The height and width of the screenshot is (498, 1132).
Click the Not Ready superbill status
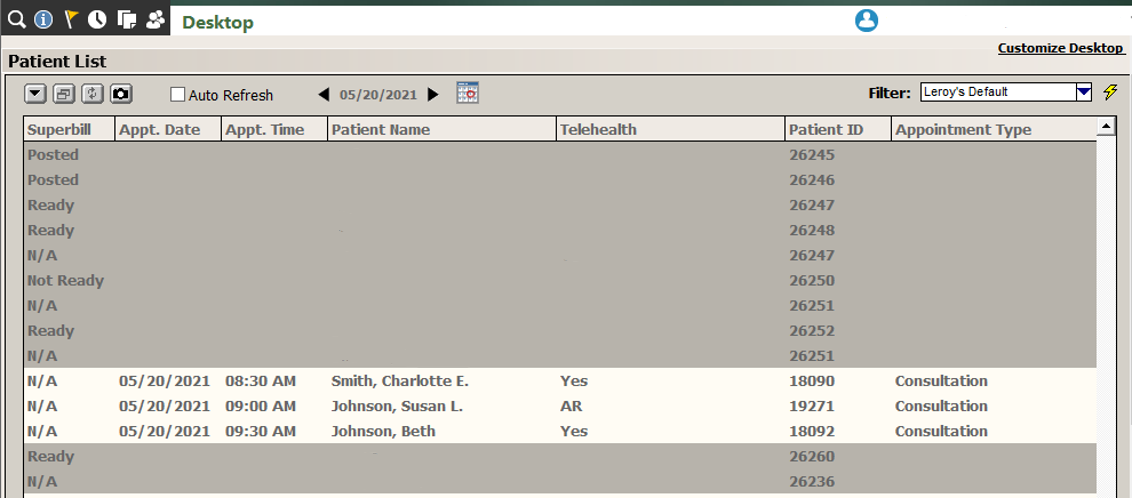[x=66, y=281]
